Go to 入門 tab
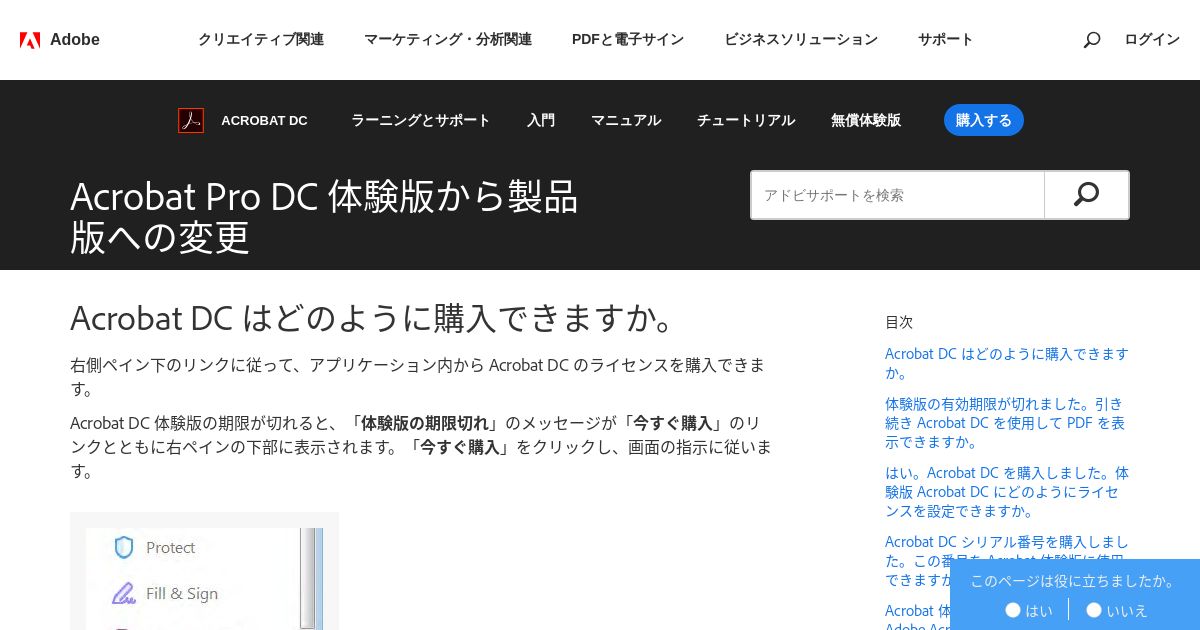Viewport: 1200px width, 630px height. pos(541,120)
